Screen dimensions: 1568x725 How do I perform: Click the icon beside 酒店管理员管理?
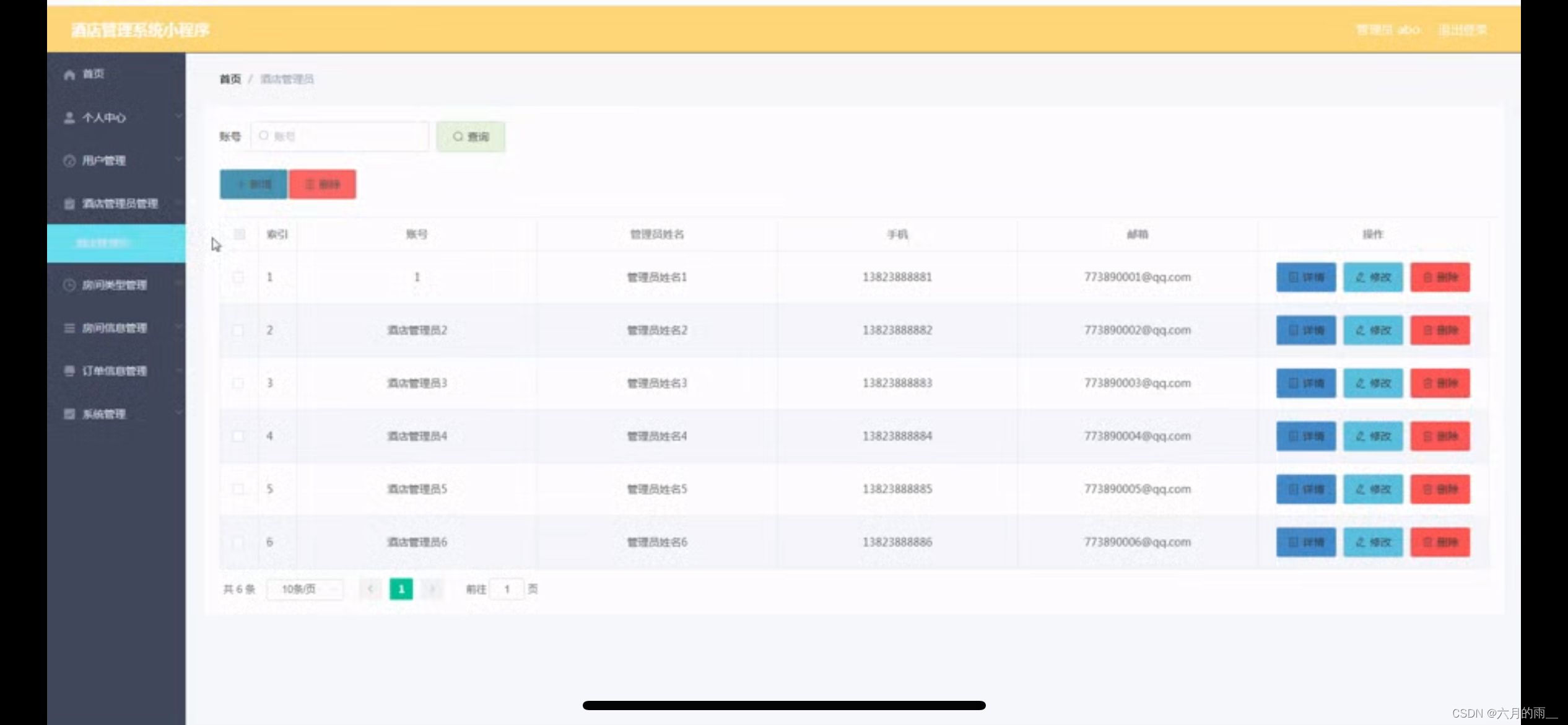69,204
